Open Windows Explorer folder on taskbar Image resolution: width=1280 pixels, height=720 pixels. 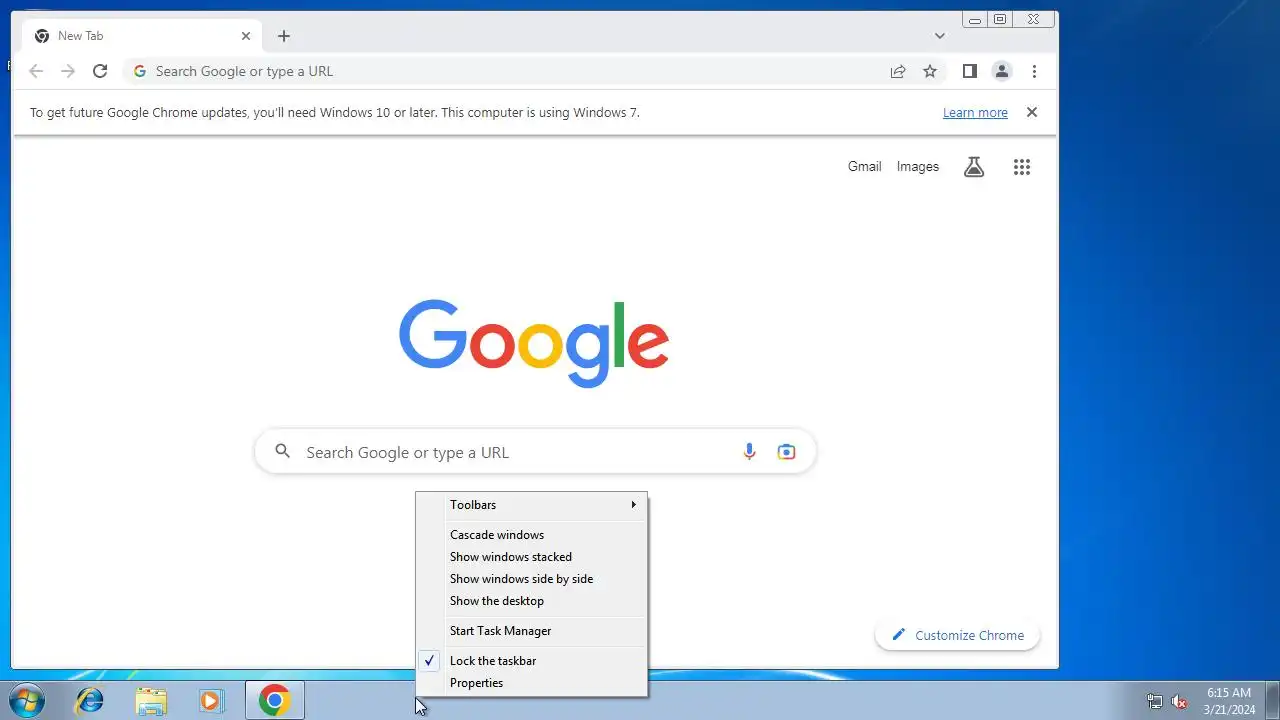pos(151,700)
